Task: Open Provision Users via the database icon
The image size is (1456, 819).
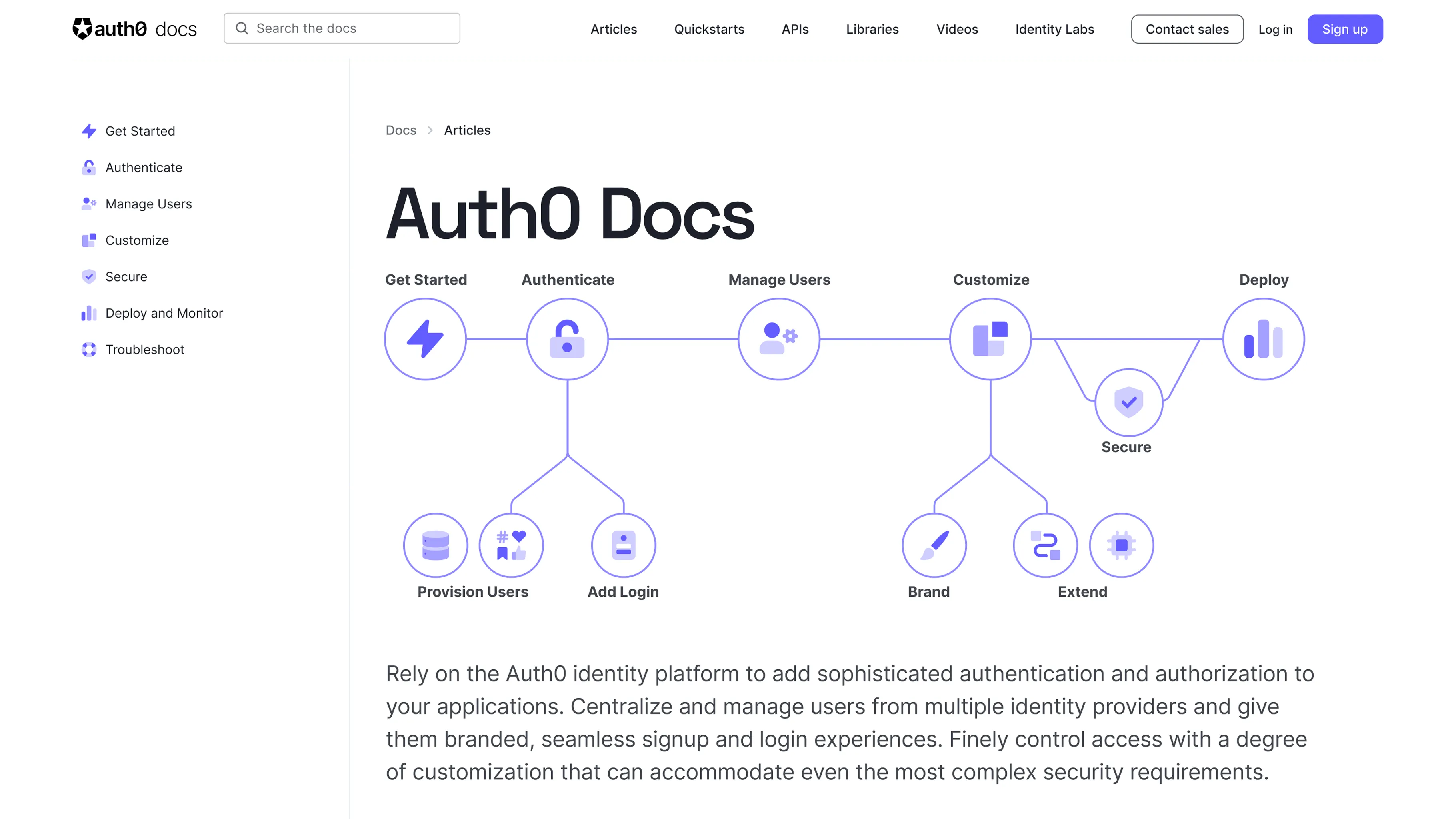Action: point(435,544)
